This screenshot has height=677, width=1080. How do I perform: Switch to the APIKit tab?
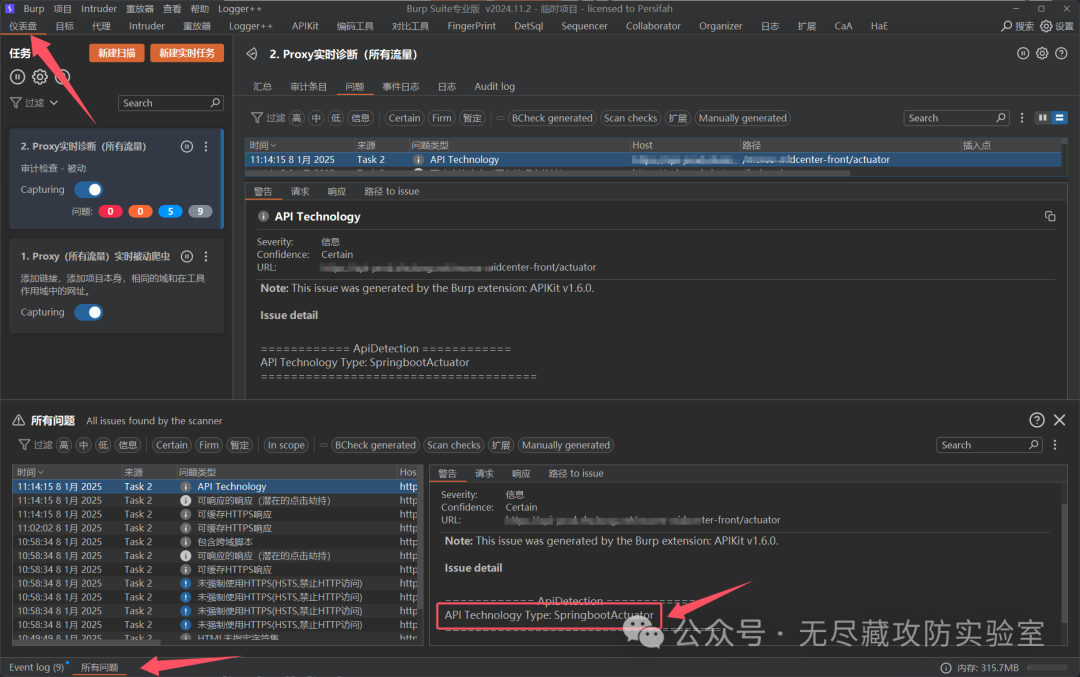coord(305,26)
